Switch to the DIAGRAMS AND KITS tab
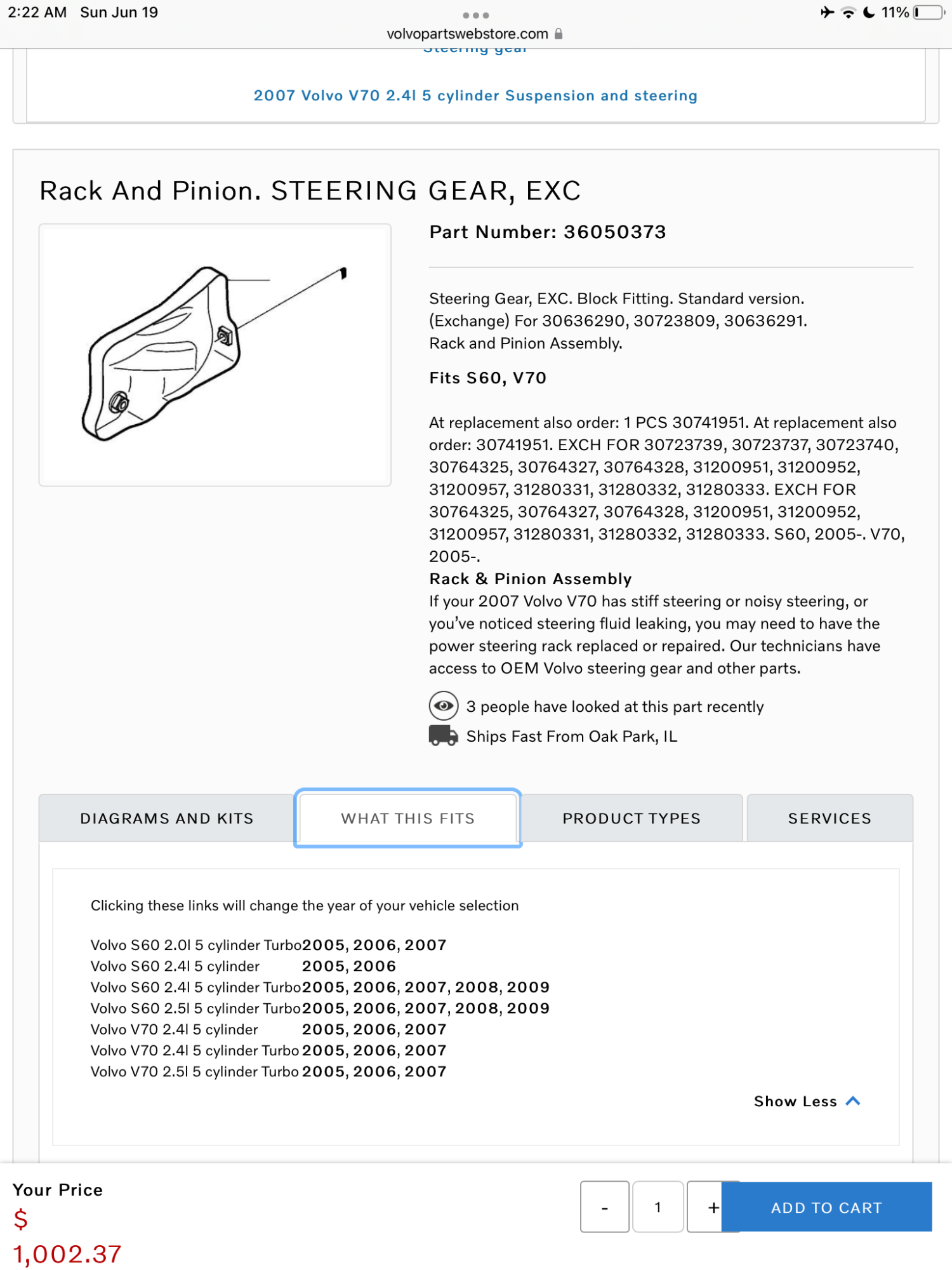This screenshot has height=1270, width=952. coord(167,818)
